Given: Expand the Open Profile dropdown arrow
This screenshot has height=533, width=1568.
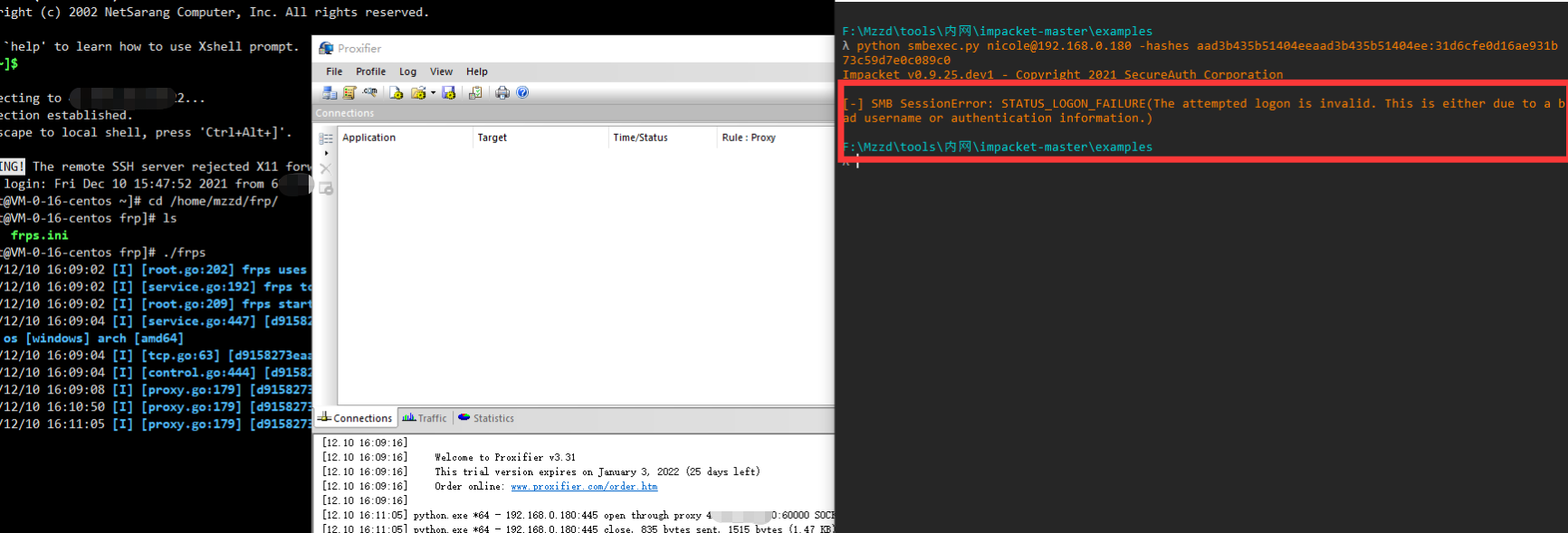Looking at the screenshot, I should tap(433, 92).
